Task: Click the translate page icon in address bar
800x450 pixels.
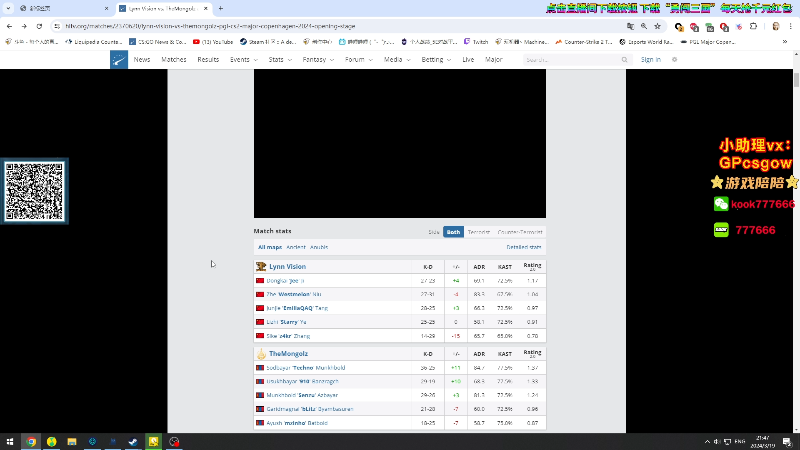Action: [631, 26]
